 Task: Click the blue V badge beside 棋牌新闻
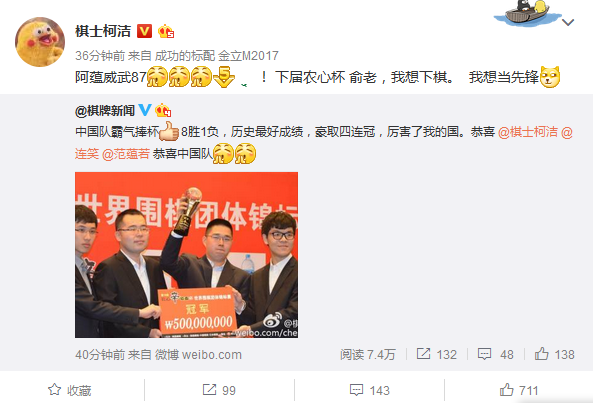(145, 110)
